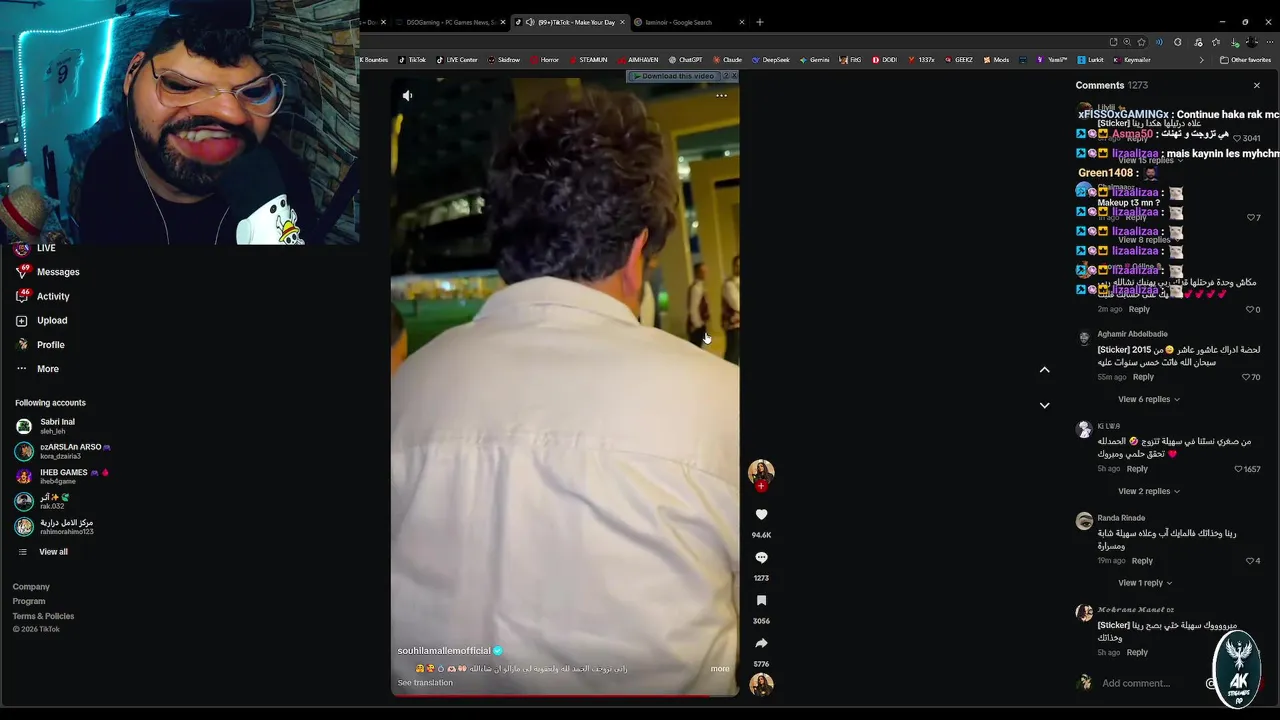Go to the next video with down arrow
Image resolution: width=1280 pixels, height=720 pixels.
tap(1044, 405)
